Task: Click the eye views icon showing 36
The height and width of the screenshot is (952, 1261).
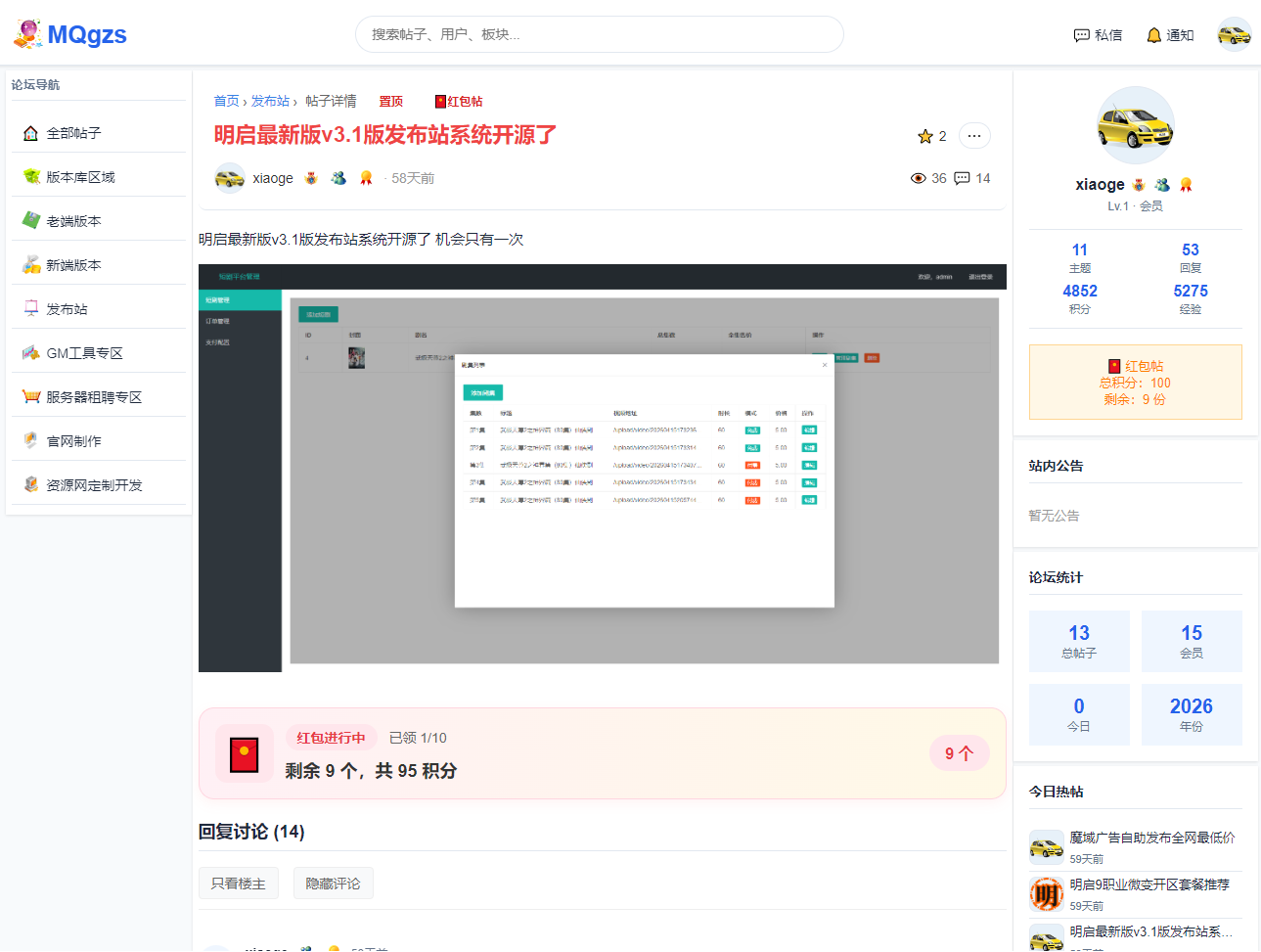Action: point(918,178)
